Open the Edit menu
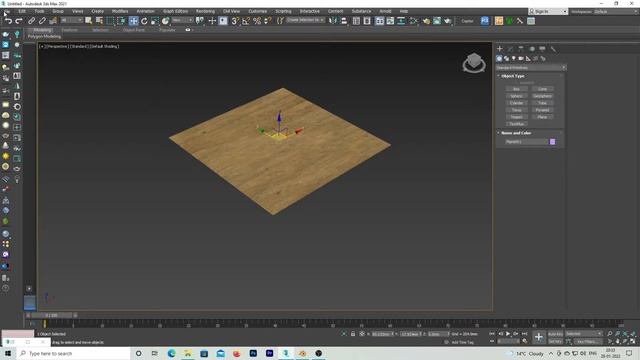Image resolution: width=640 pixels, height=360 pixels. point(22,11)
